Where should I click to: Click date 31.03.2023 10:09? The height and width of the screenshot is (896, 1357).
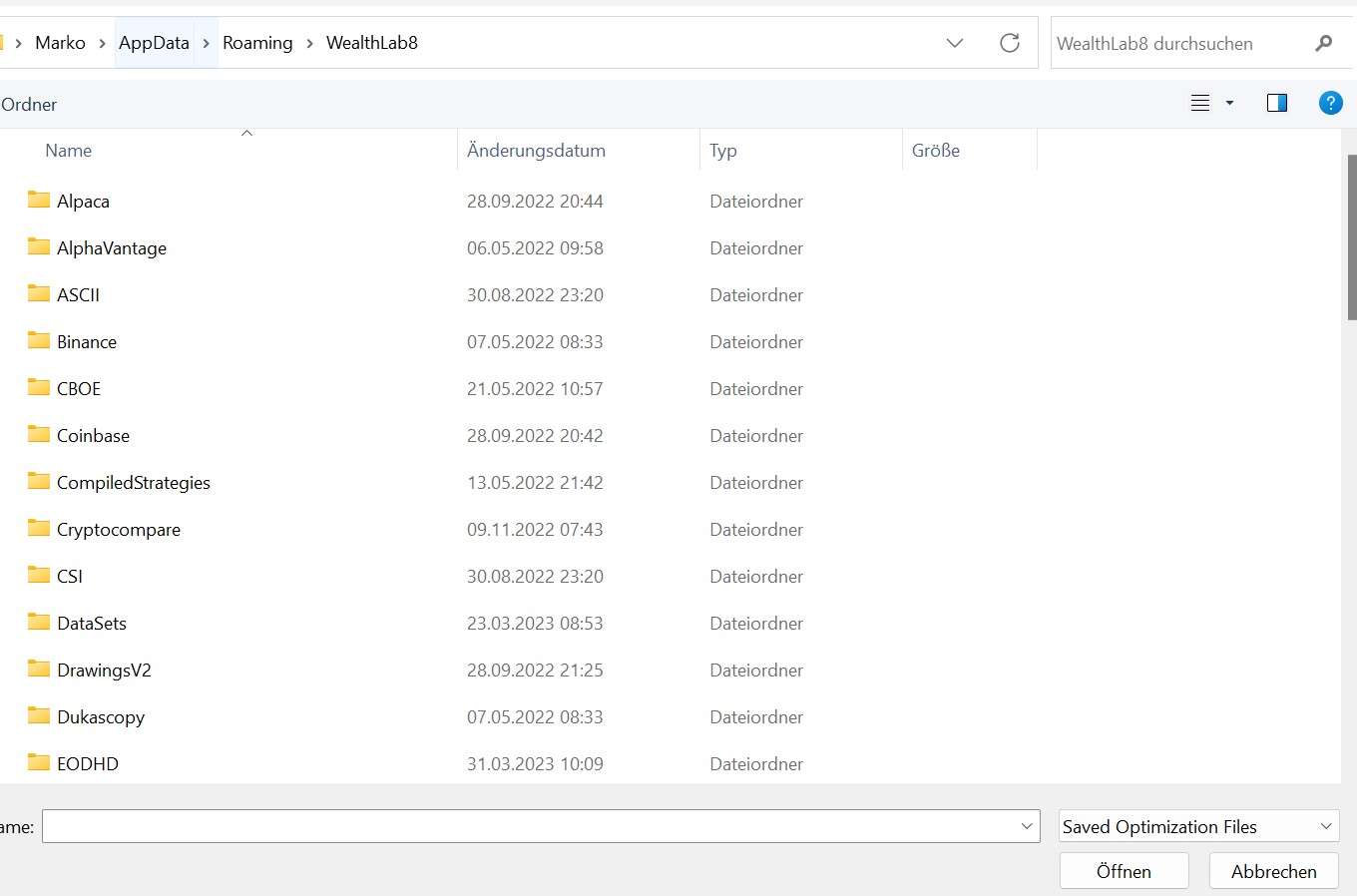point(535,763)
